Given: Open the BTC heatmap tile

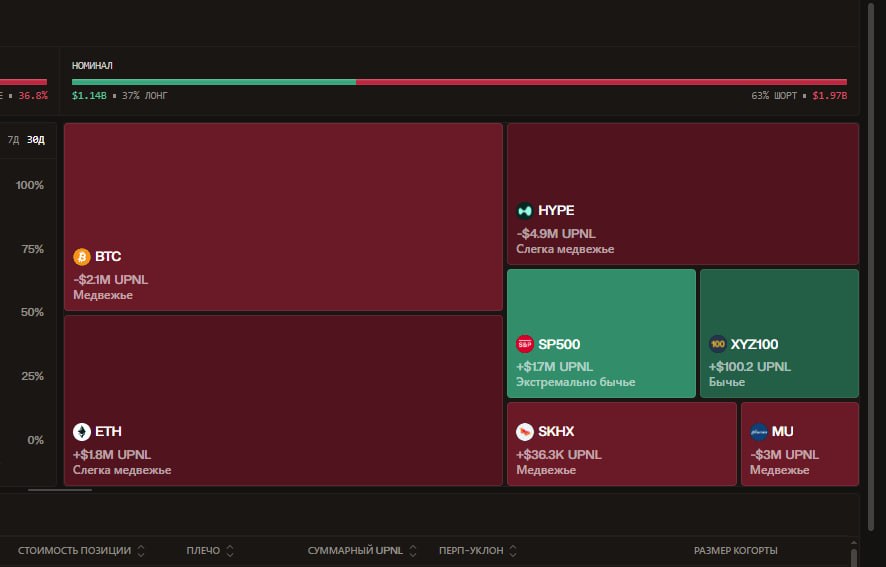Looking at the screenshot, I should [283, 217].
